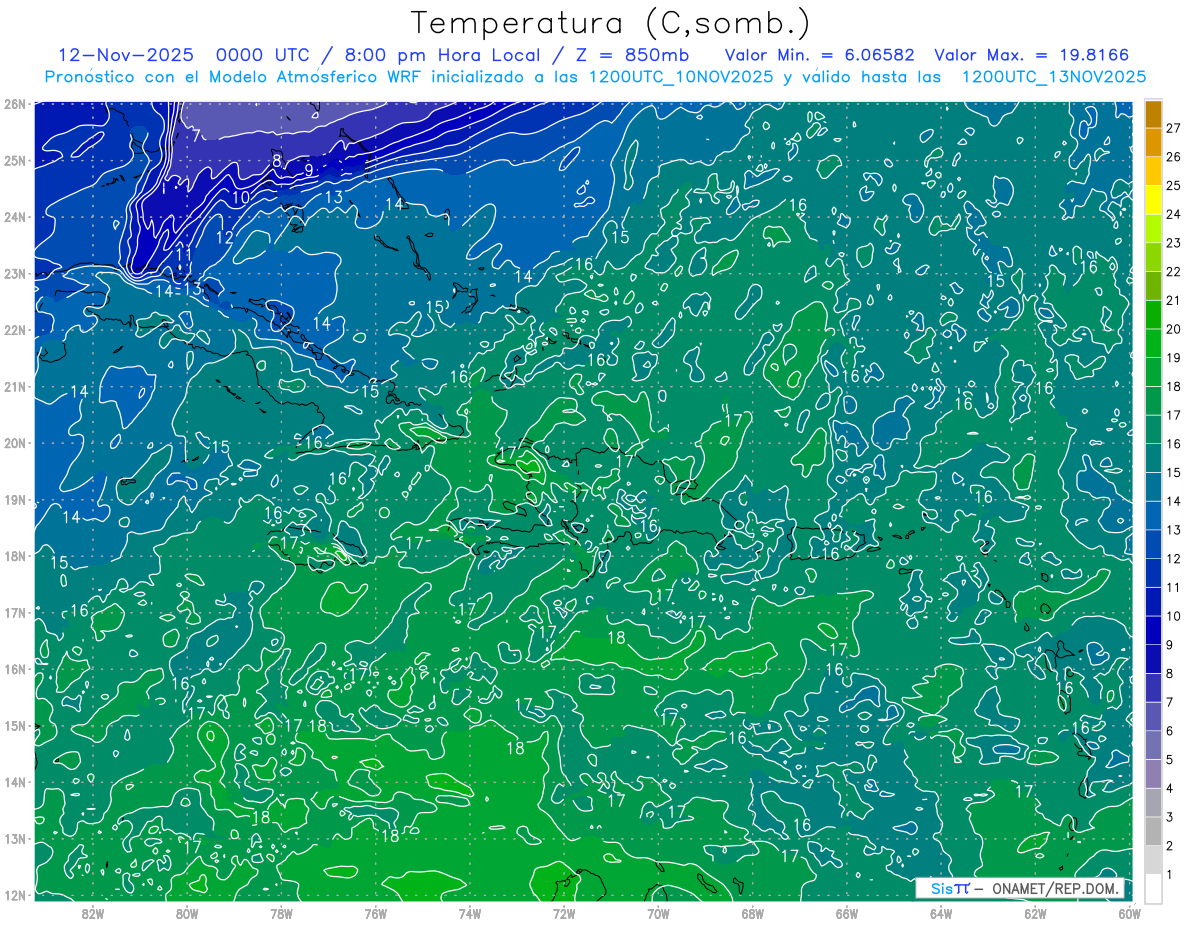This screenshot has height=927, width=1200.
Task: Click the 'Valor Max. = 19.8166' readout
Action: [x=1032, y=55]
